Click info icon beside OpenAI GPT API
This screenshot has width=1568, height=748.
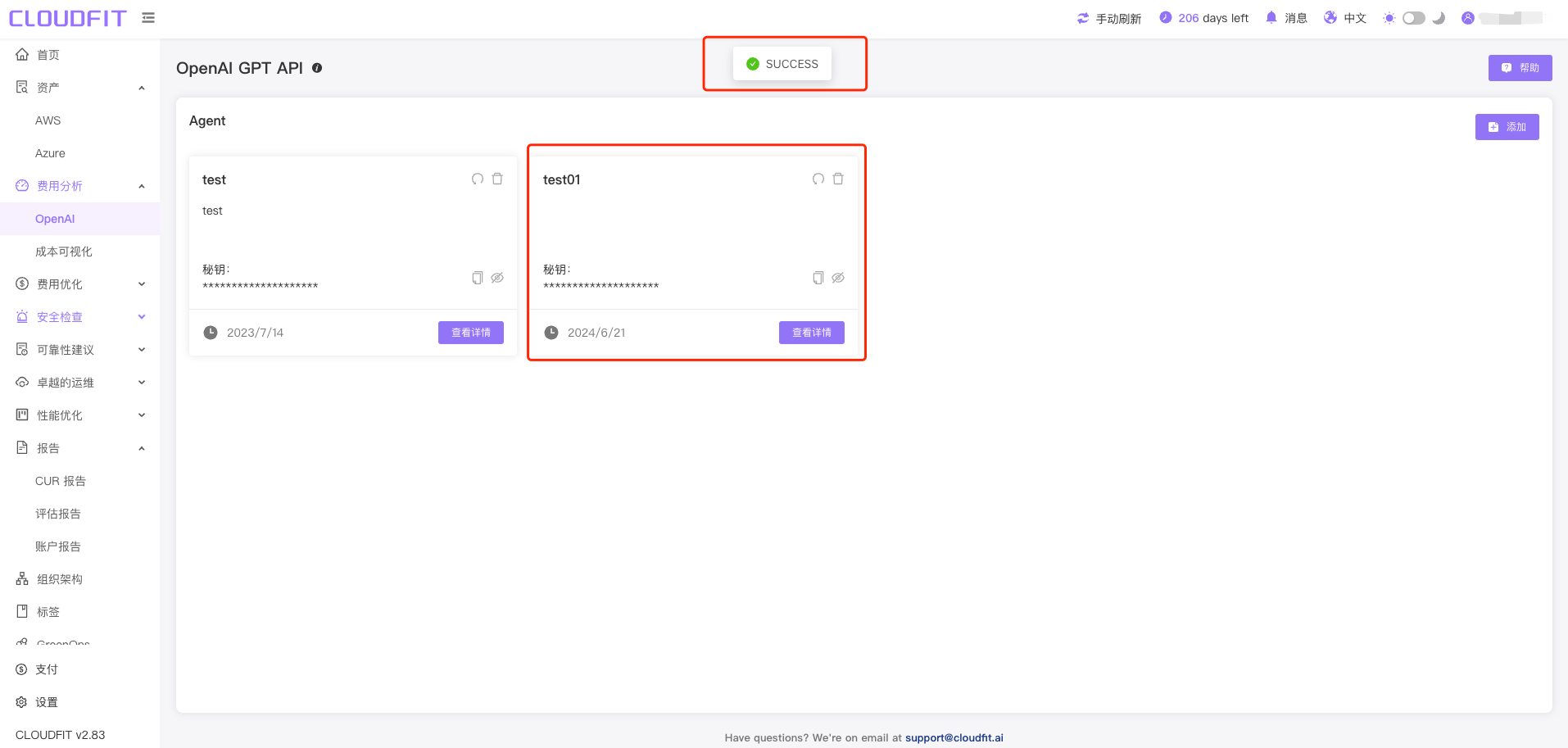pos(317,68)
